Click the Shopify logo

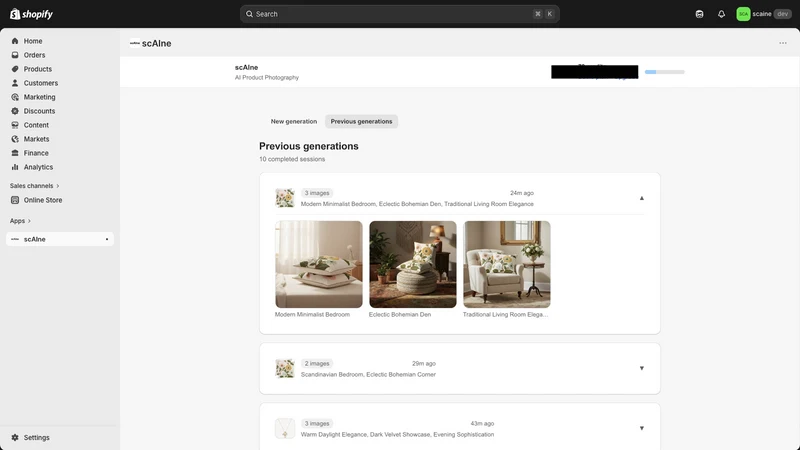32,14
